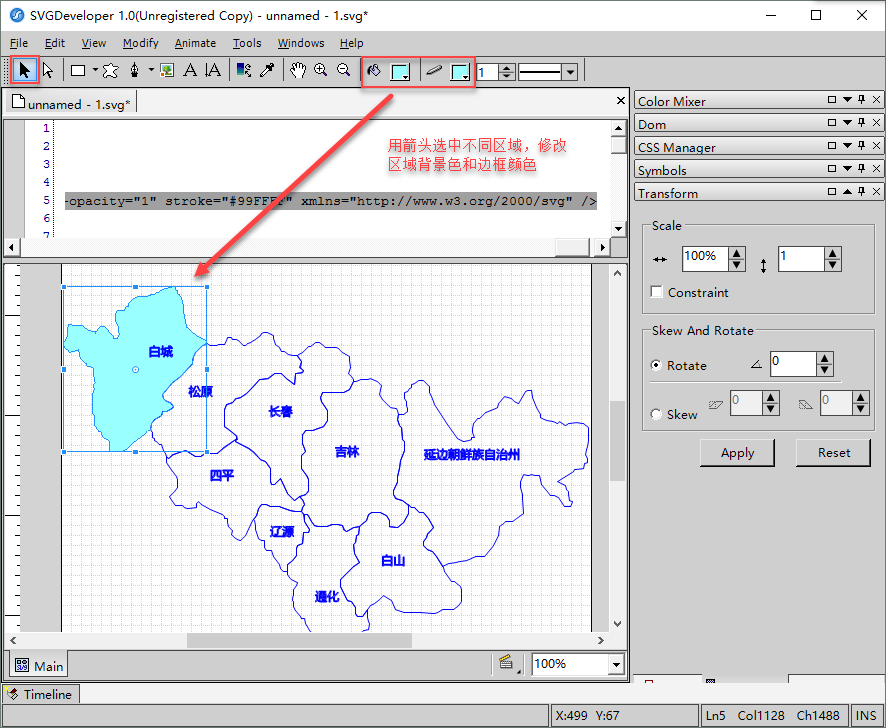This screenshot has width=886, height=728.
Task: Click the movie clapper icon near zoom
Action: [x=507, y=662]
